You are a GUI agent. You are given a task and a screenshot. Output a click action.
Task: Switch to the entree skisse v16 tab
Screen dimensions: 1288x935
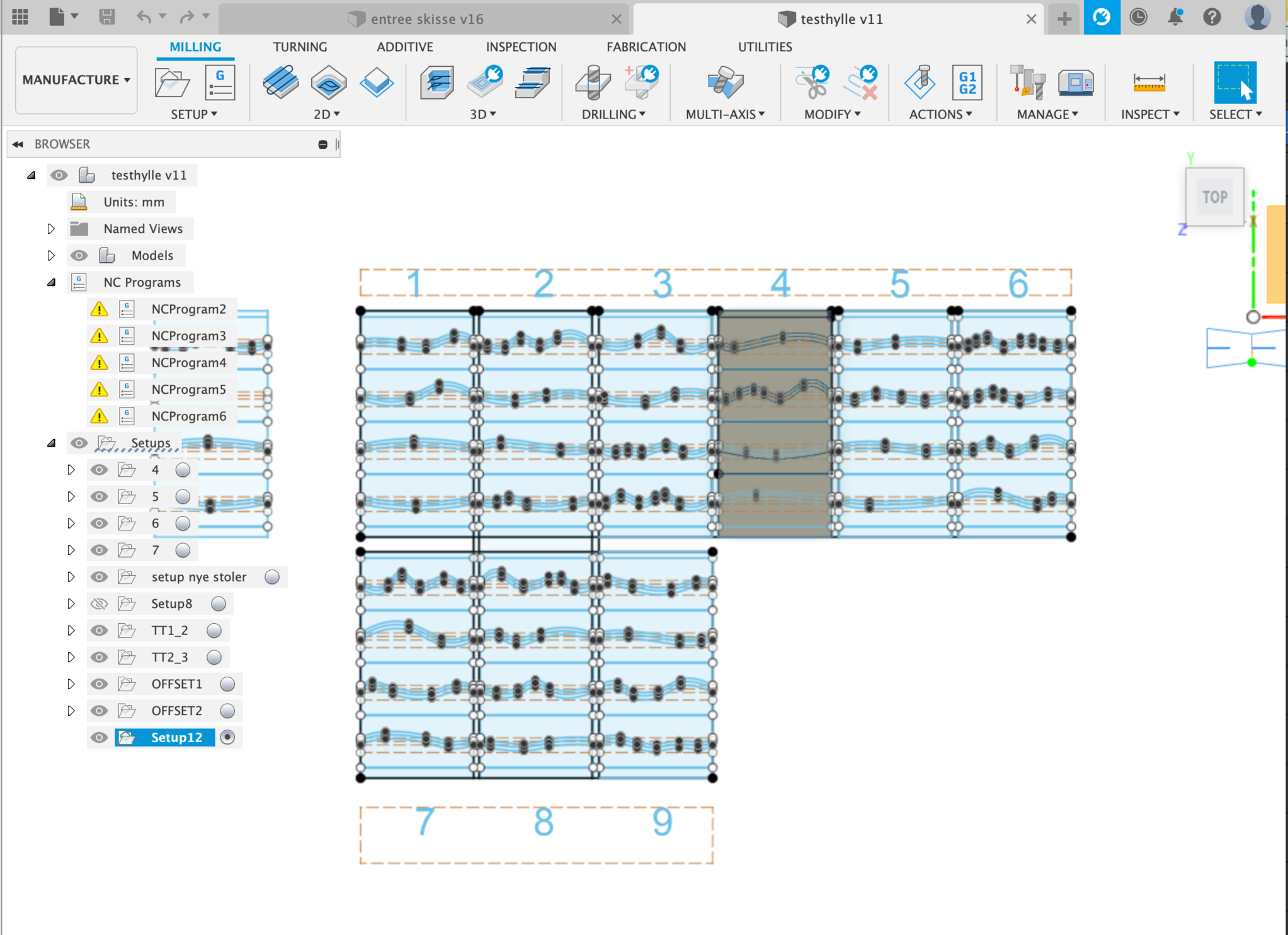coord(426,19)
